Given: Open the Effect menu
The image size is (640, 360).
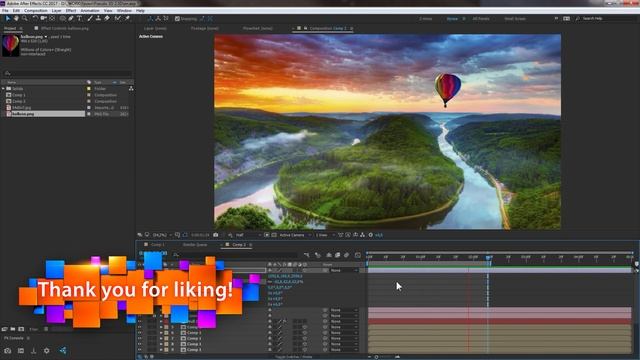Looking at the screenshot, I should (x=71, y=11).
